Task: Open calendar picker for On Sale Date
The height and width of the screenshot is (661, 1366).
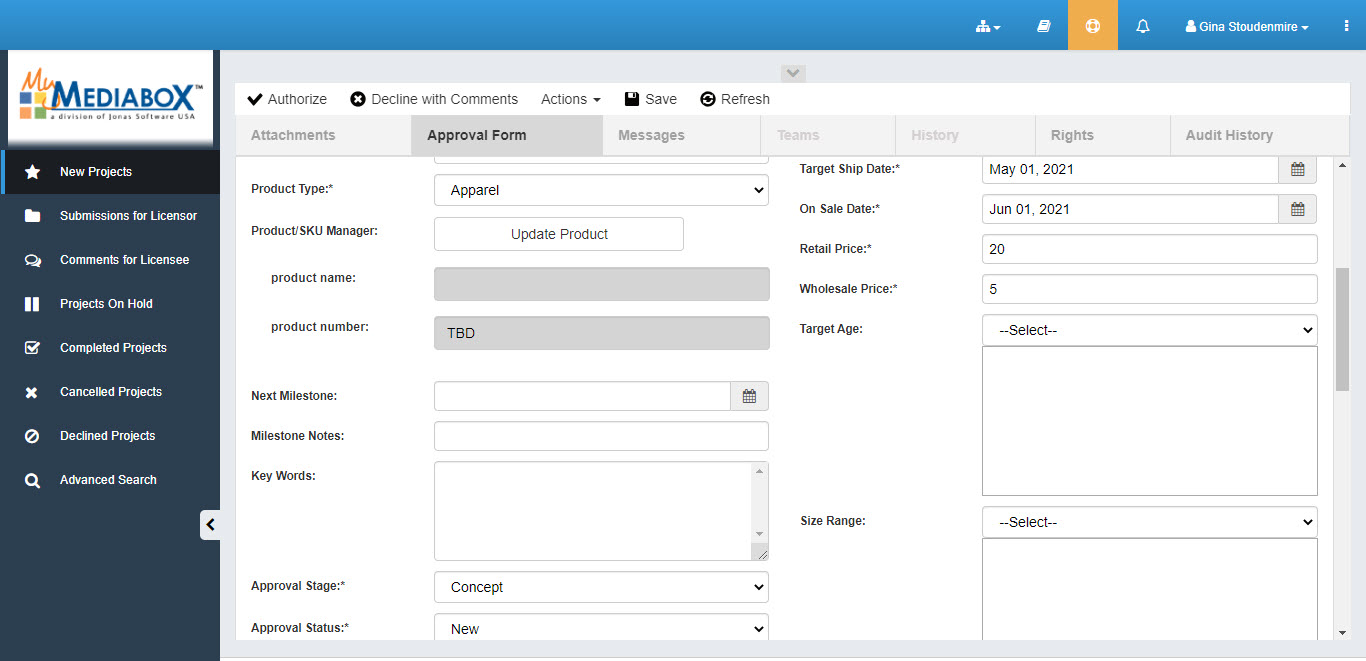Action: point(1297,209)
